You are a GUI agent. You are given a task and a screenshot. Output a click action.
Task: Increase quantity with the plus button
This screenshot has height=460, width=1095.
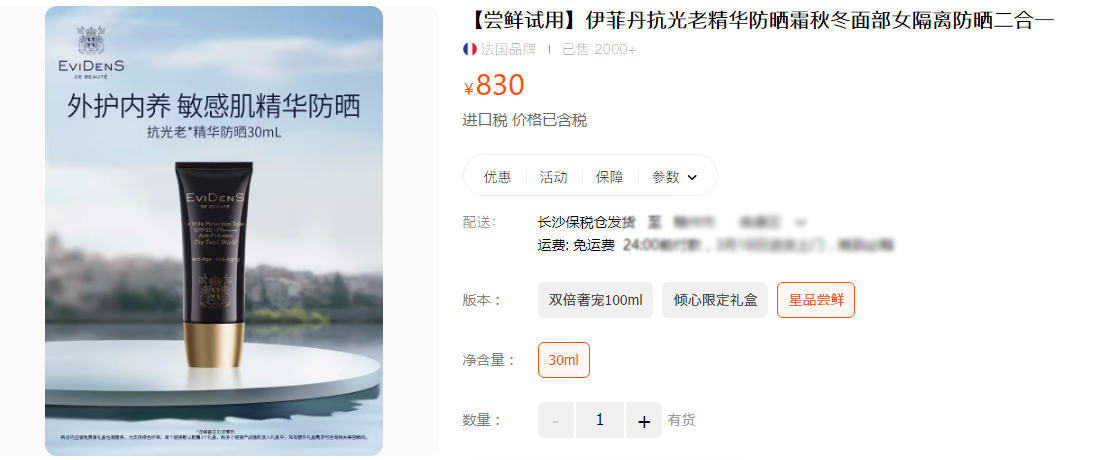pos(644,420)
